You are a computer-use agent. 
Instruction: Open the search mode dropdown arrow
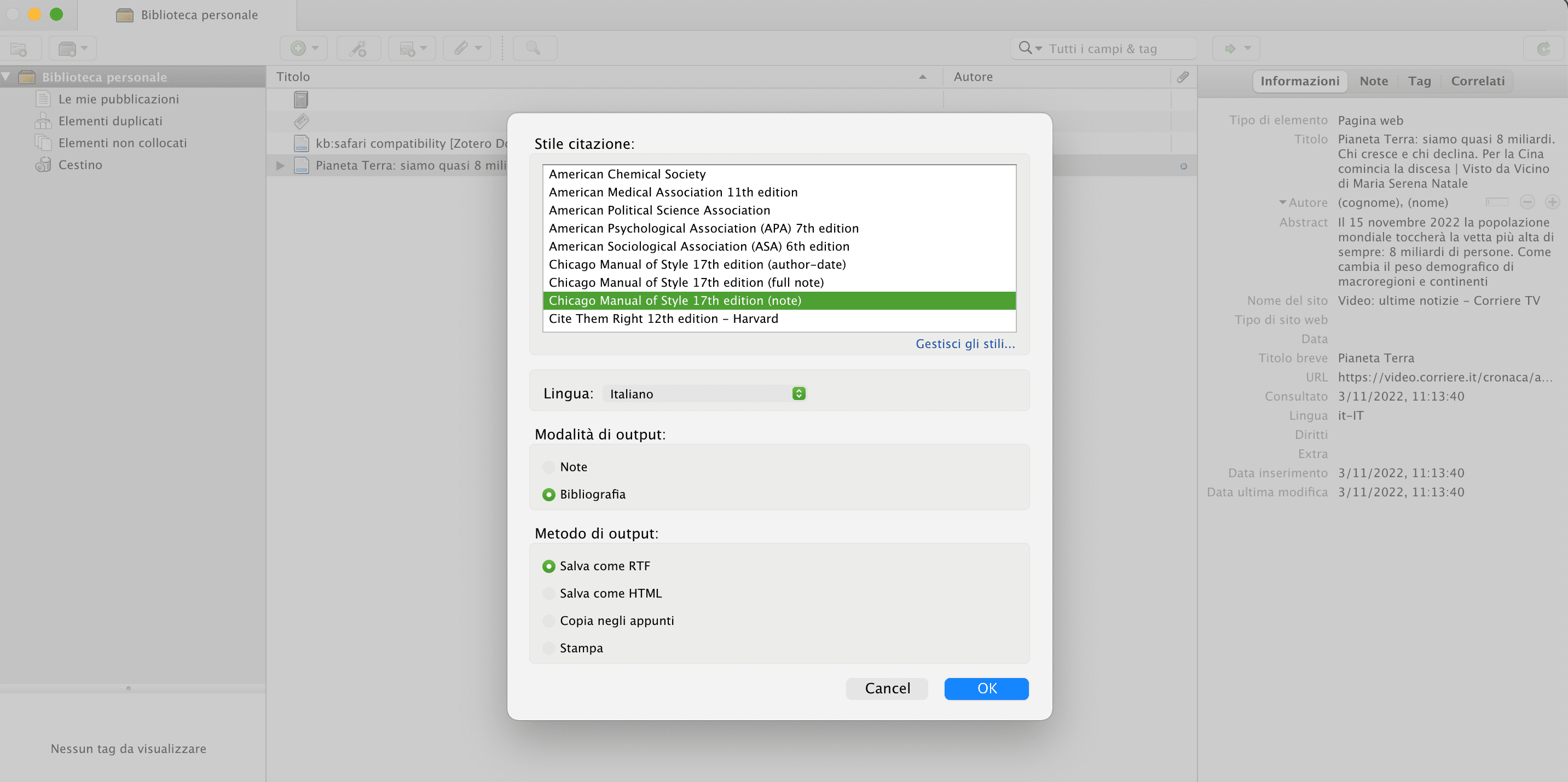coord(1038,48)
